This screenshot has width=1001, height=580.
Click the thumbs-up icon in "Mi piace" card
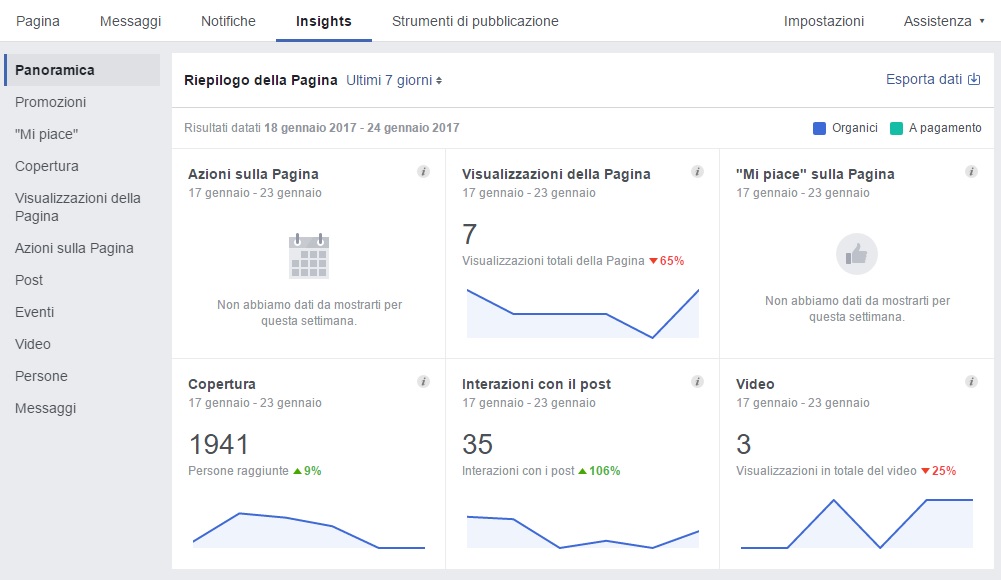[857, 254]
